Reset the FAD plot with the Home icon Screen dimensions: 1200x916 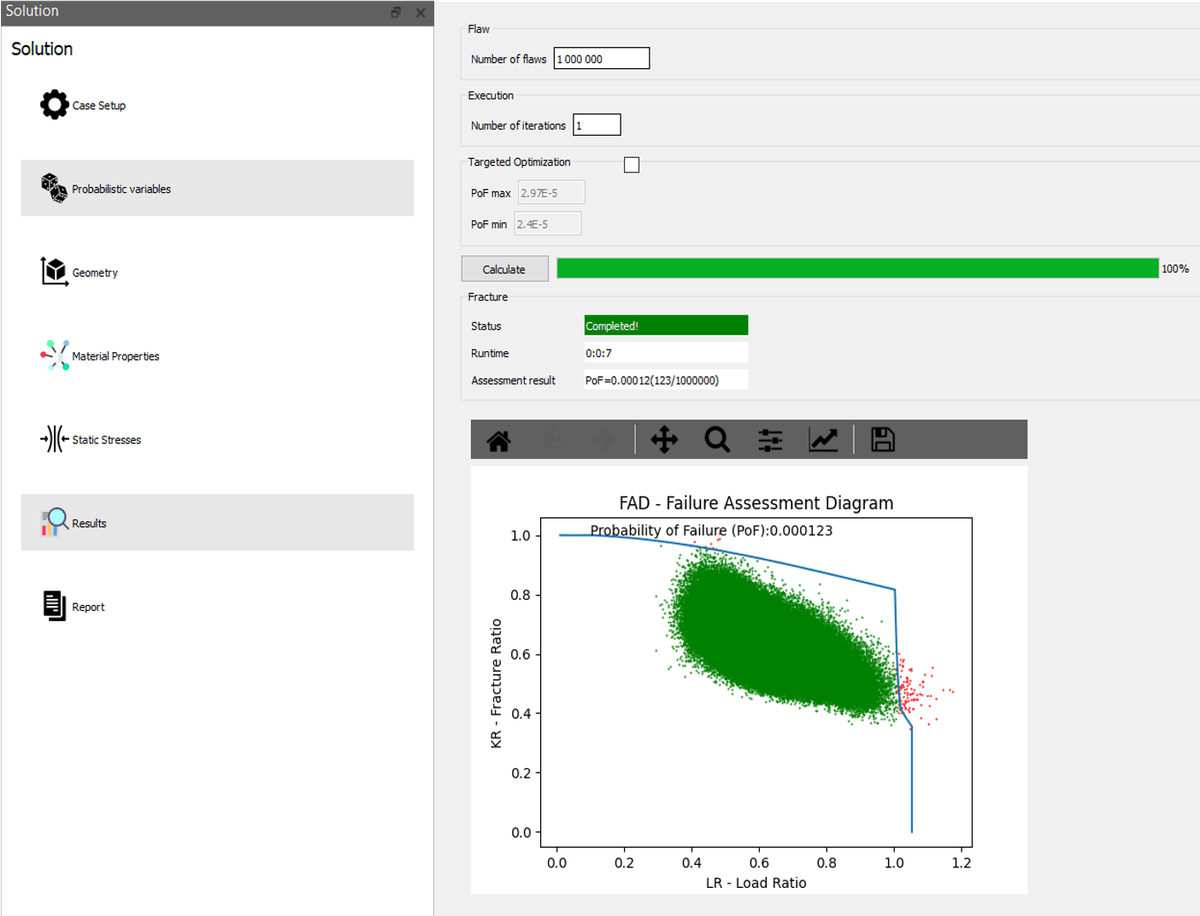tap(498, 439)
